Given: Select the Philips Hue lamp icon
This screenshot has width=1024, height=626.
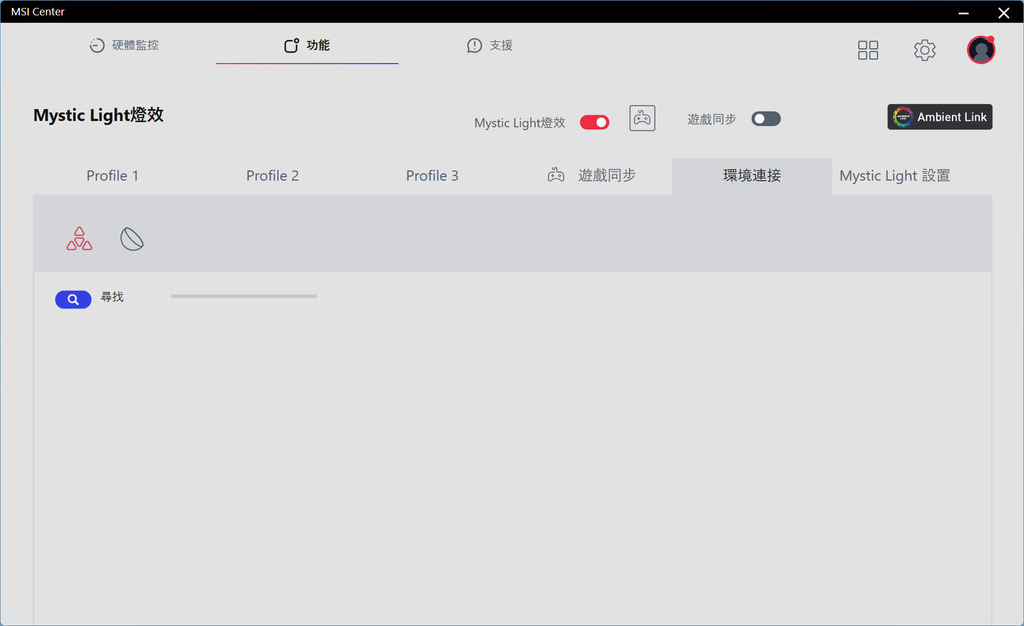Looking at the screenshot, I should tap(132, 239).
